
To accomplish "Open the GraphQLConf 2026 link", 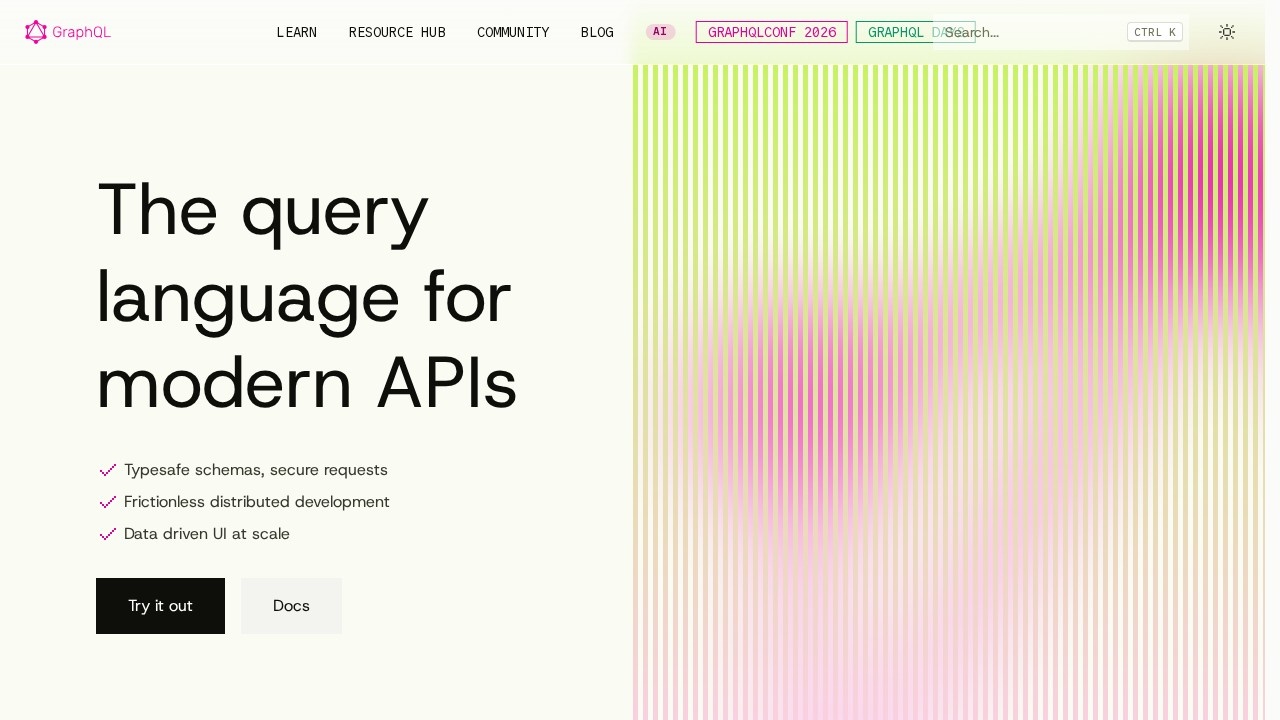I will pyautogui.click(x=772, y=32).
